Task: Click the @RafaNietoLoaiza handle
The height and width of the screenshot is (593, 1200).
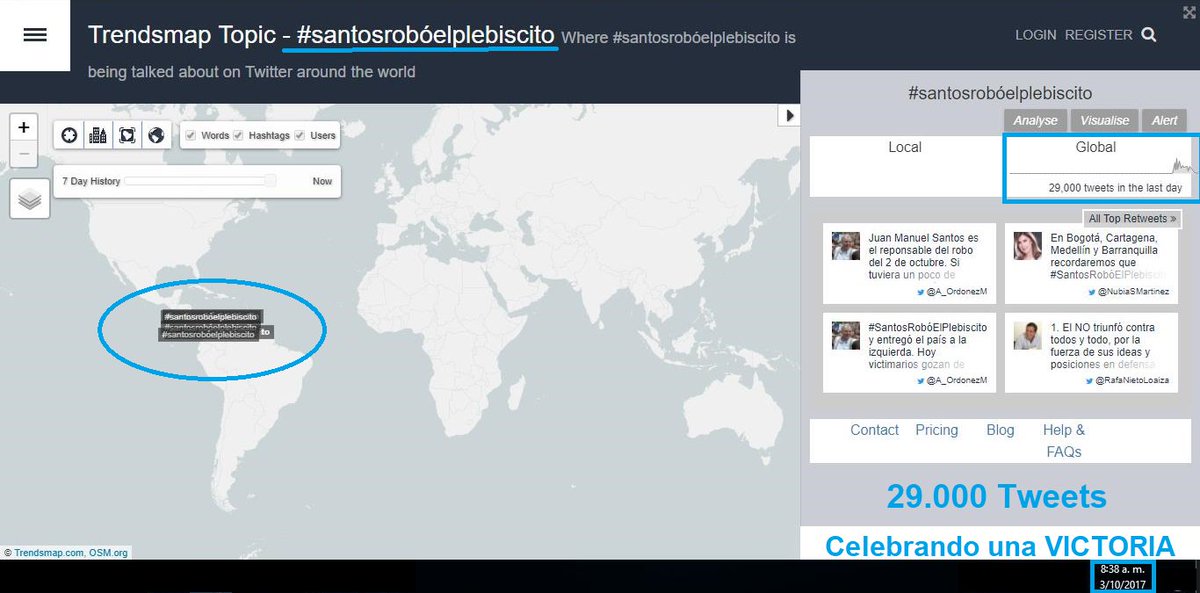Action: click(x=1131, y=381)
